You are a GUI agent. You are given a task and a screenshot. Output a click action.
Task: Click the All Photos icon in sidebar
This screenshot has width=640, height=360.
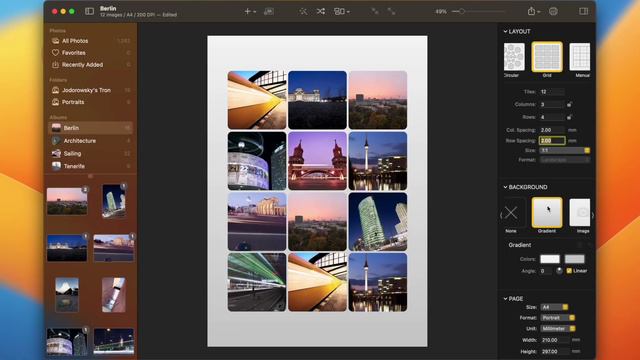tap(56, 41)
